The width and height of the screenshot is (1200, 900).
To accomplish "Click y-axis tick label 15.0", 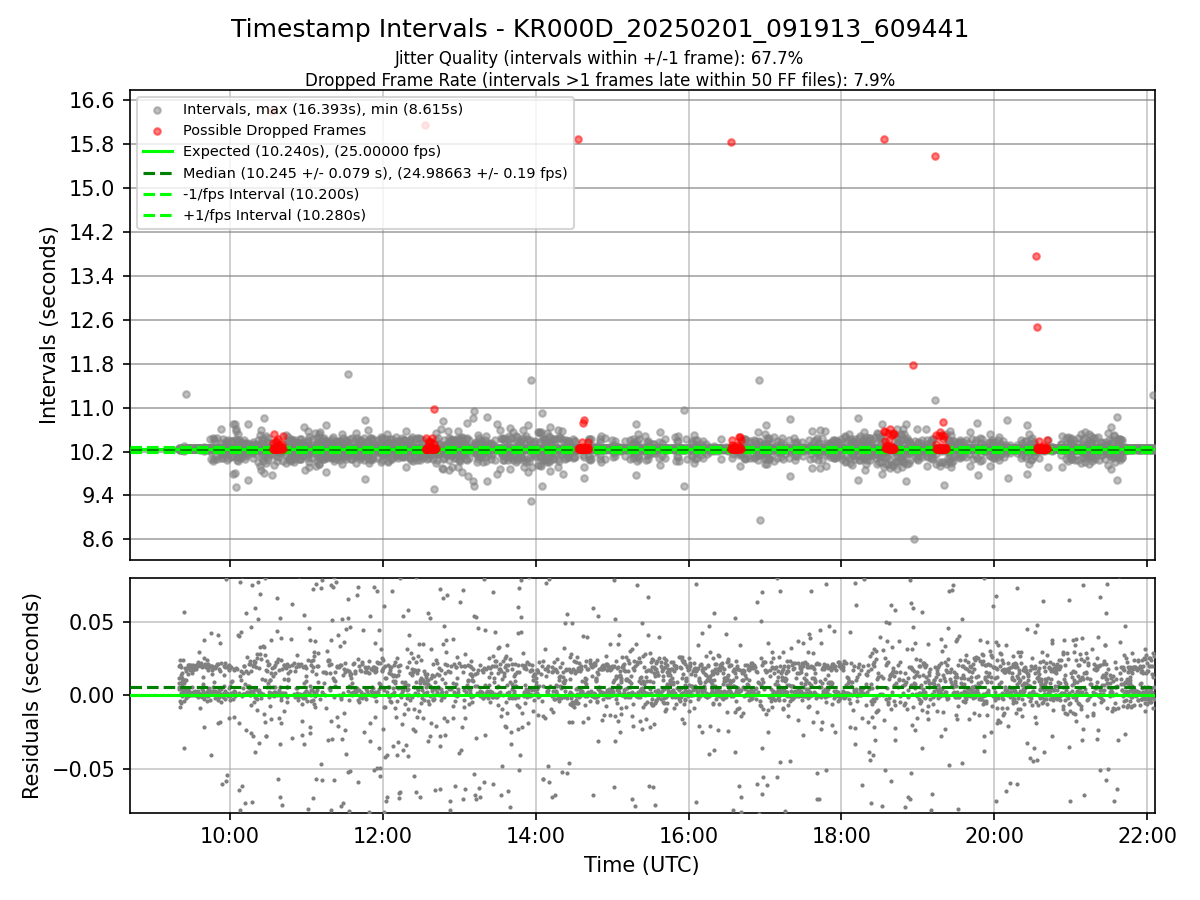I will (x=92, y=188).
